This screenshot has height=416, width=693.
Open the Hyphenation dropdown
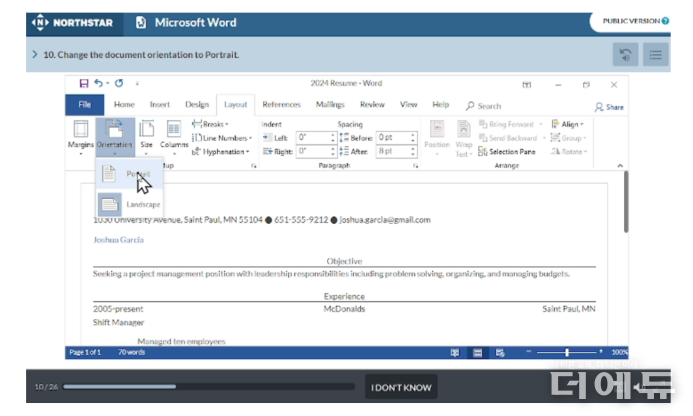221,152
